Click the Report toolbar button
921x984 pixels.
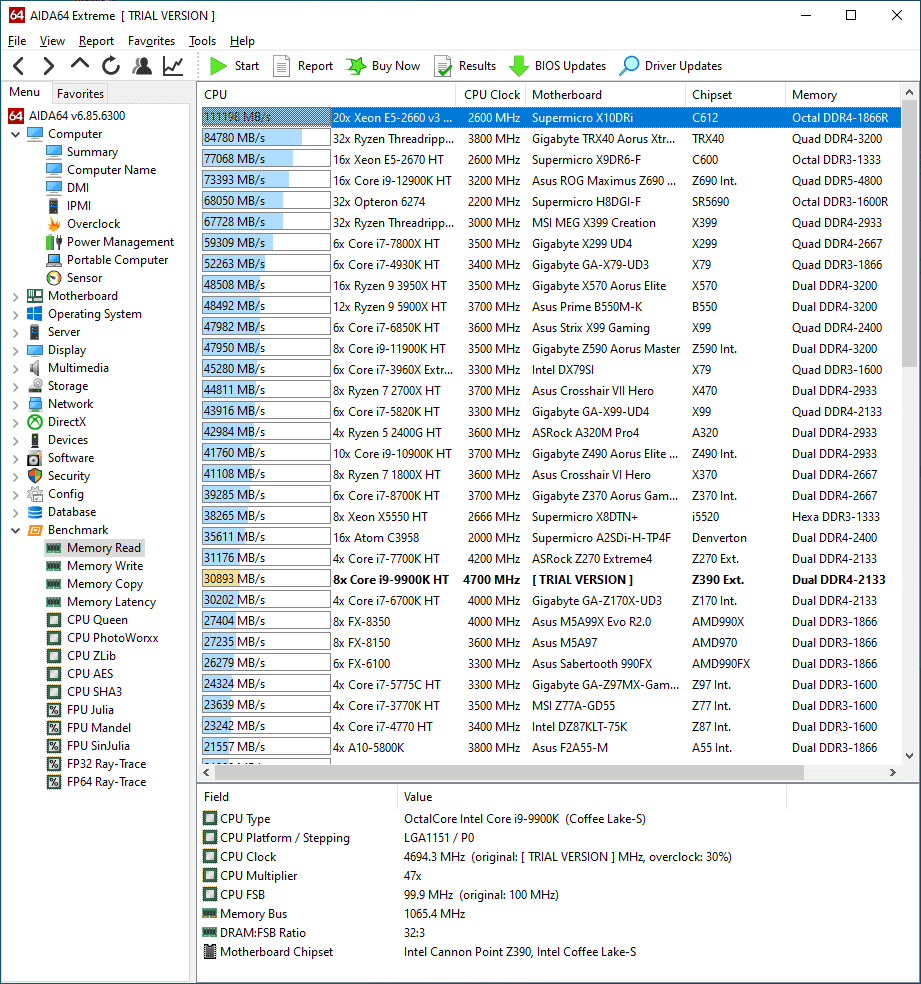pyautogui.click(x=304, y=66)
